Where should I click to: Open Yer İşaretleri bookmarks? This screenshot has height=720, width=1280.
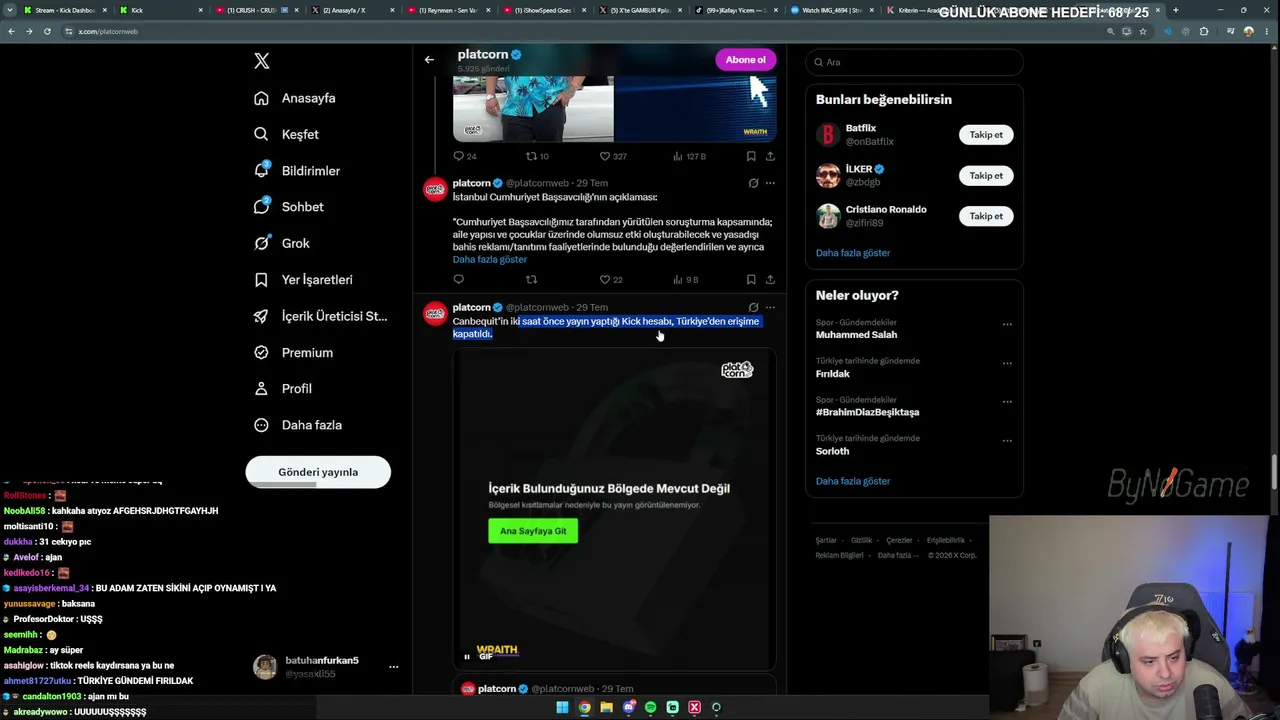tap(303, 280)
